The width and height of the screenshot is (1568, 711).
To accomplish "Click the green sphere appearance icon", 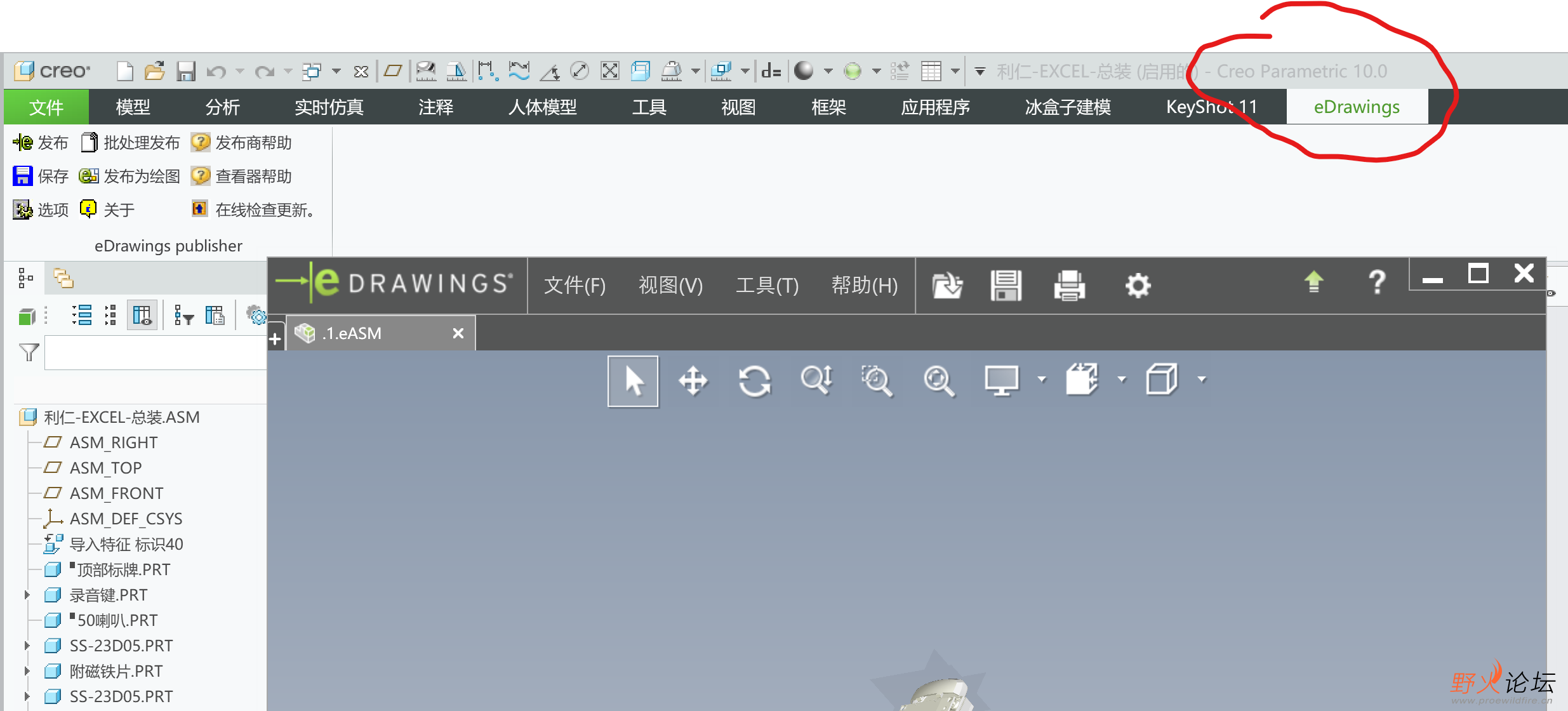I will pyautogui.click(x=853, y=71).
